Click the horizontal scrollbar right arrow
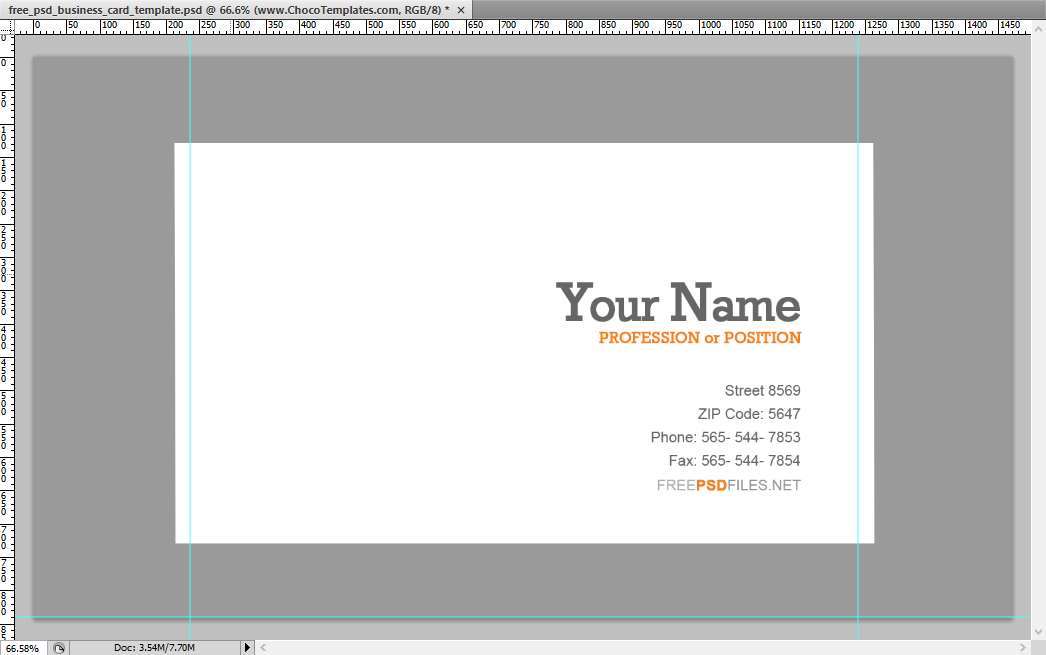Viewport: 1046px width, 655px height. (1023, 648)
